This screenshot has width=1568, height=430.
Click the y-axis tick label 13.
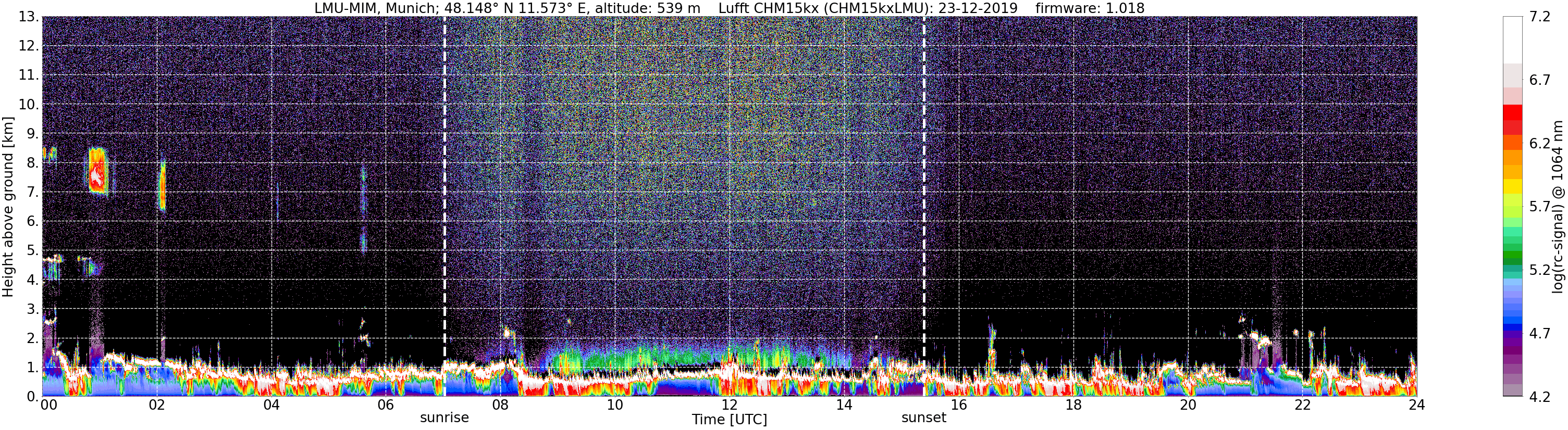point(29,17)
